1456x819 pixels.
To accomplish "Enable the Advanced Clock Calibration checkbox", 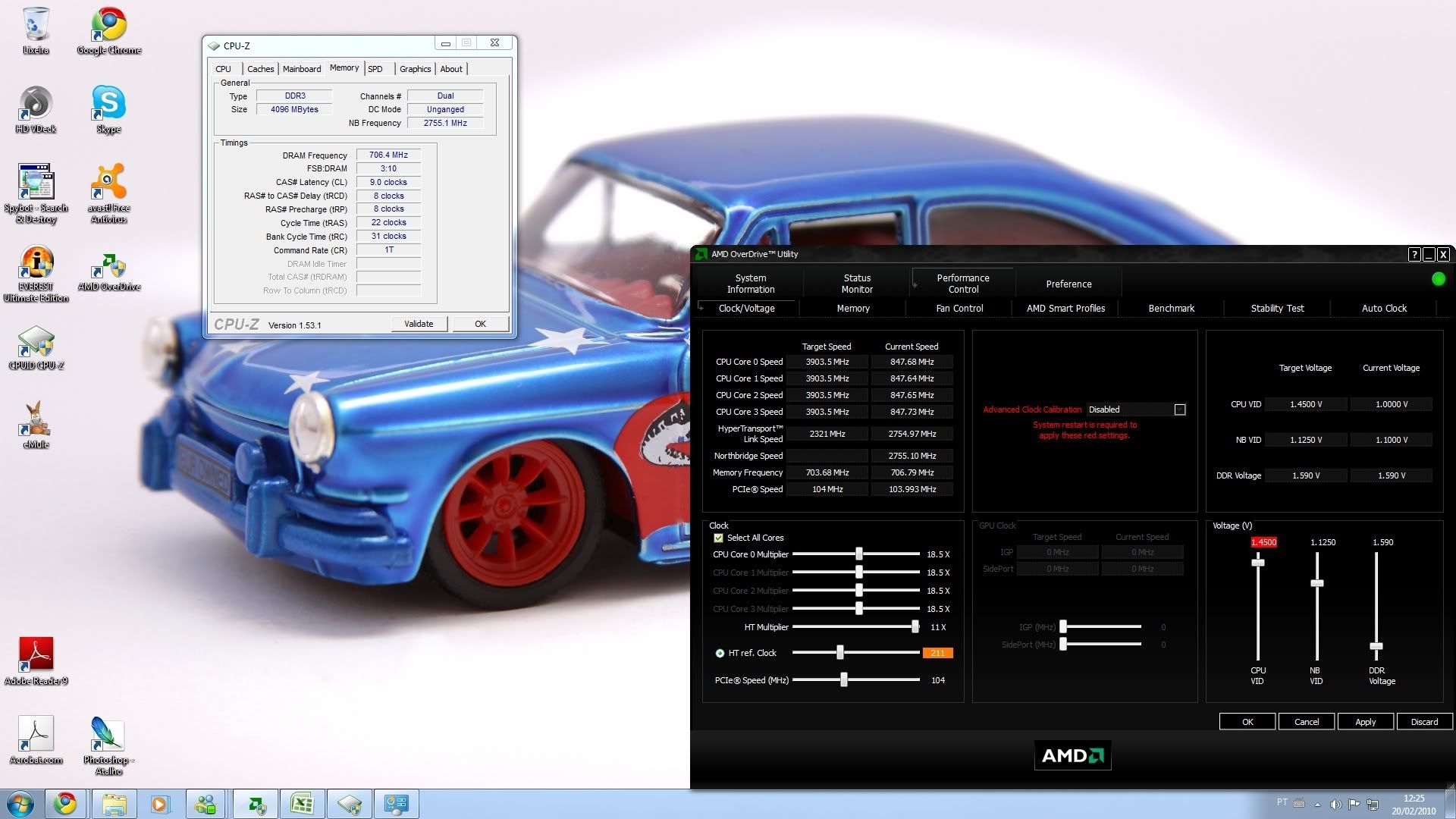I will [x=1180, y=409].
